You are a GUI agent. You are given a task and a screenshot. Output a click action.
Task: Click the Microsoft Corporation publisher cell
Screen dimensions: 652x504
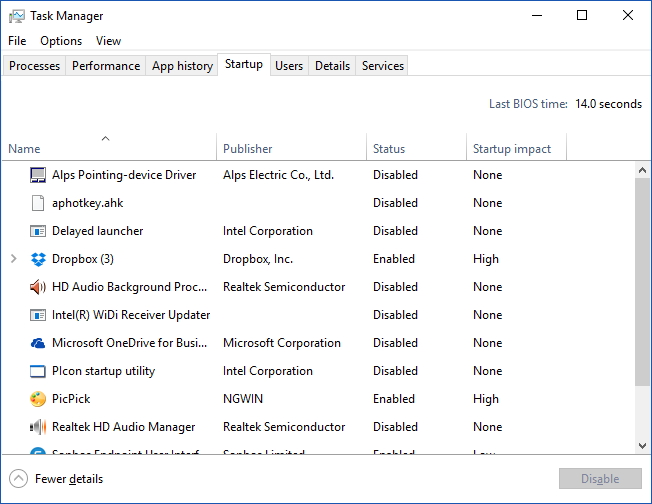click(282, 343)
